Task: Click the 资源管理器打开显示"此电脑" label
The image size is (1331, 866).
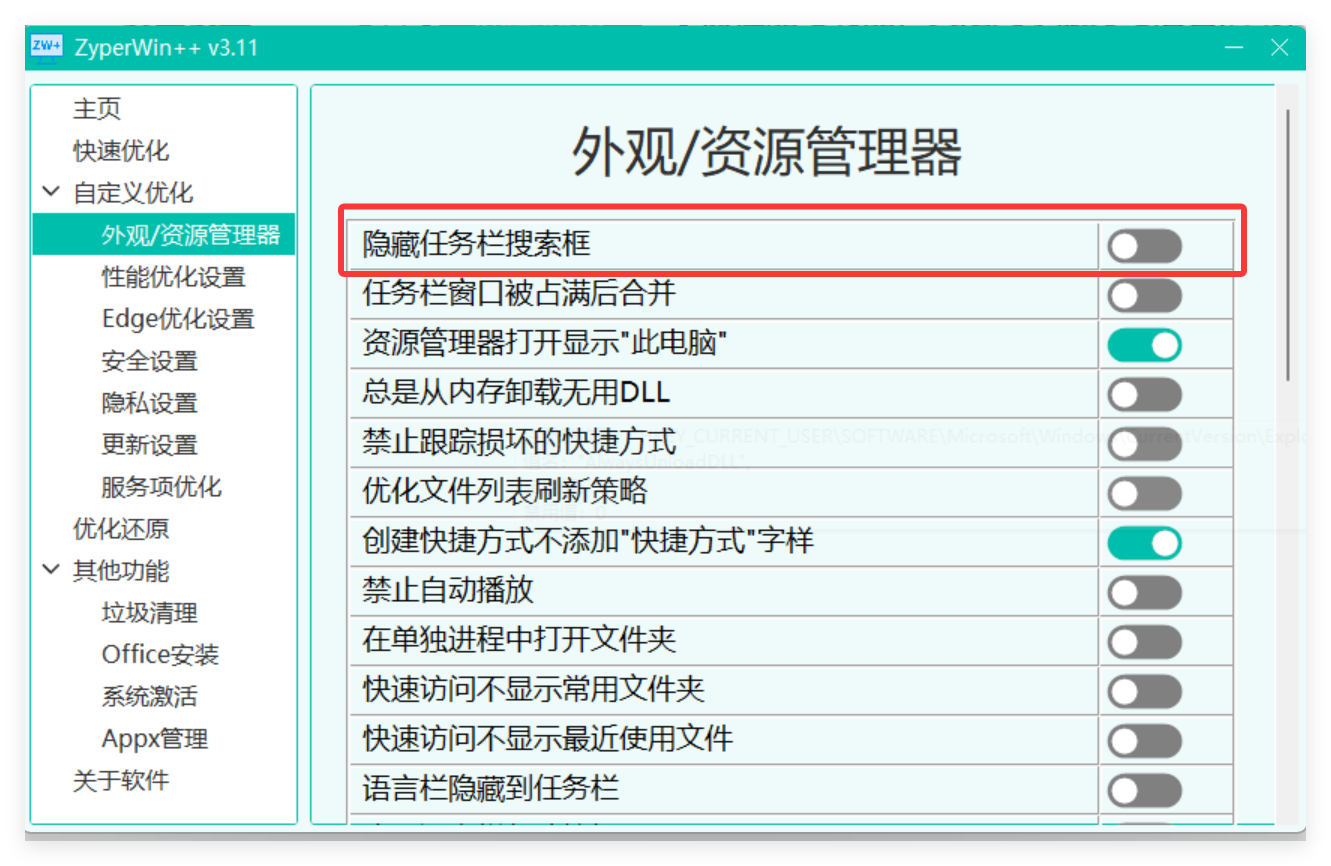Action: pos(544,343)
